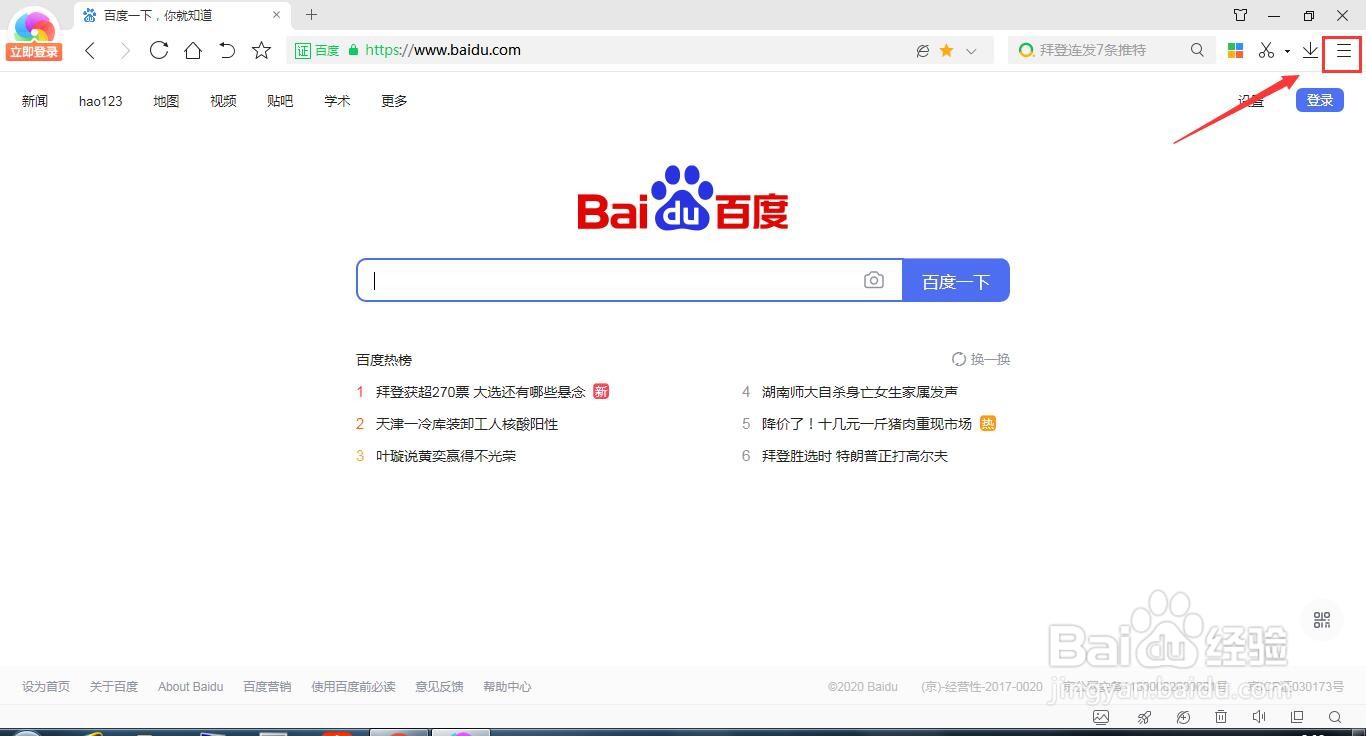
Task: Show the QR code floating button
Action: pyautogui.click(x=1322, y=620)
